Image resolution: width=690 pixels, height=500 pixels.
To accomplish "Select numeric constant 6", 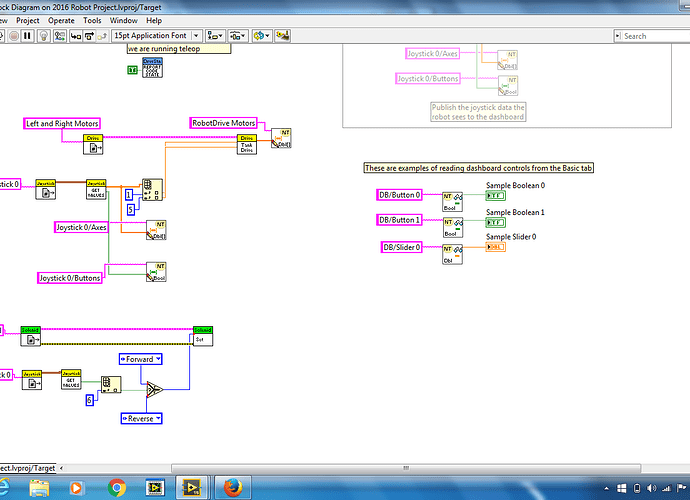I will [89, 400].
